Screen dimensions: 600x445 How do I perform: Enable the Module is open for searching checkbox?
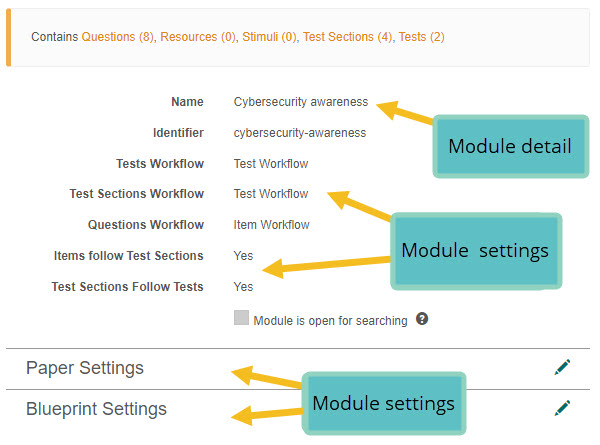point(241,318)
